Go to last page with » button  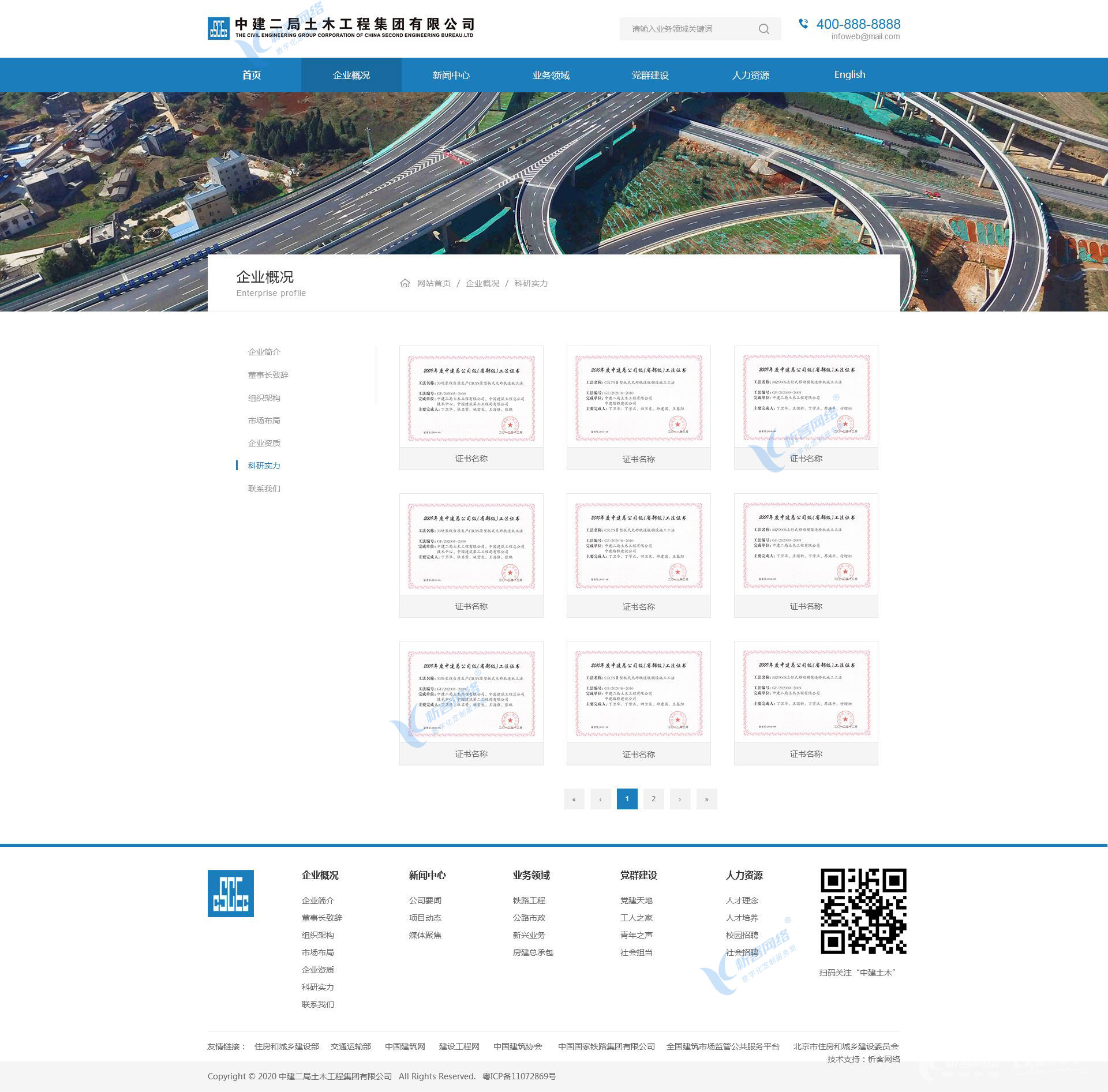(706, 799)
